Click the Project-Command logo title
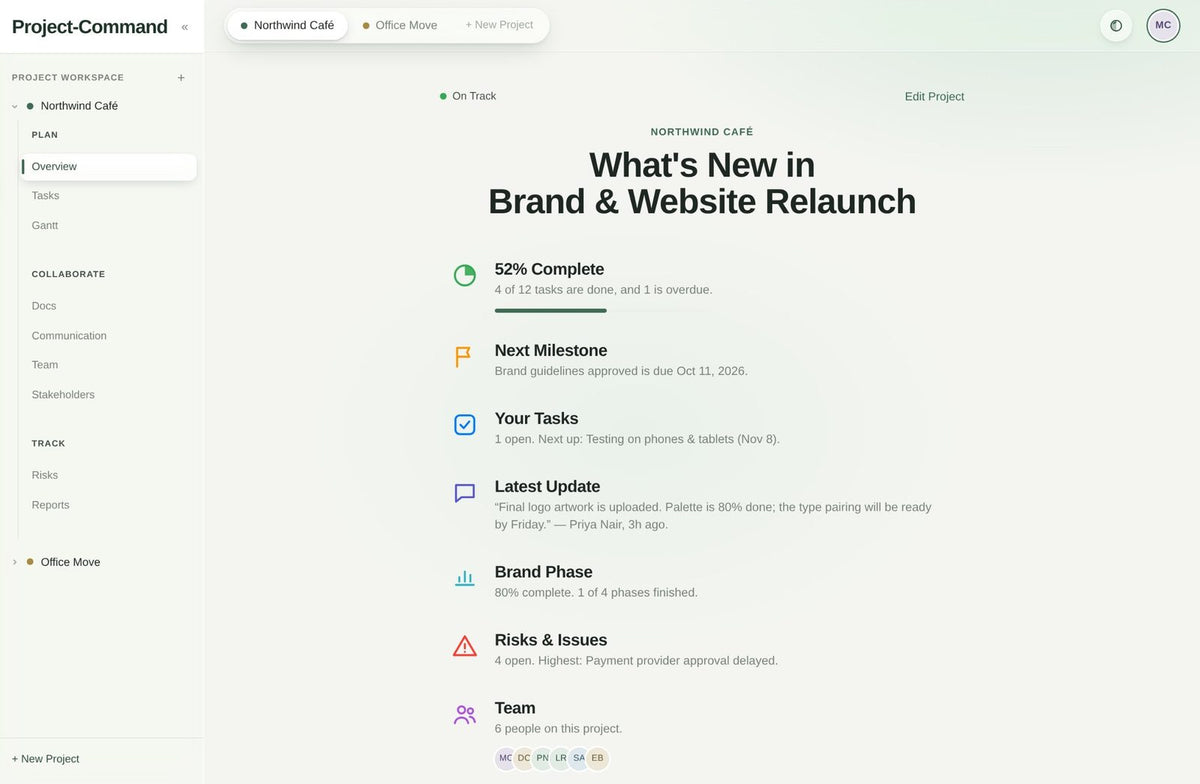 pos(89,27)
